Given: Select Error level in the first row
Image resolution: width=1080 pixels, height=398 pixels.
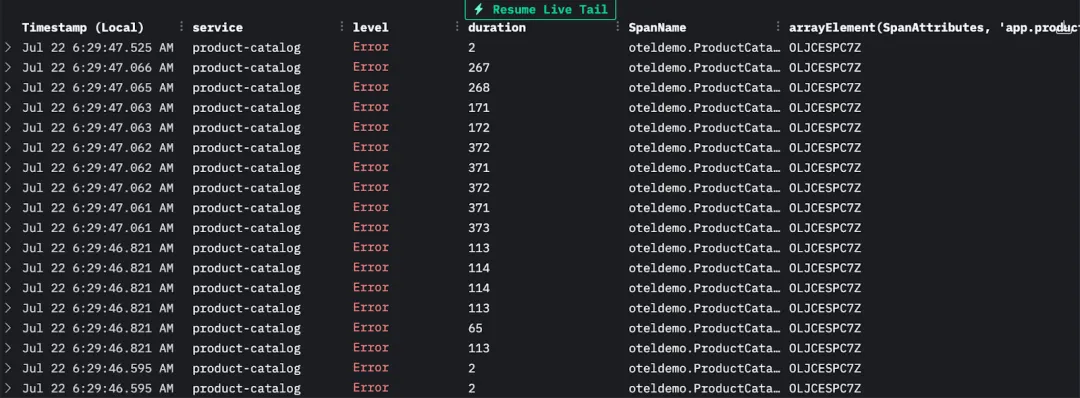Looking at the screenshot, I should coord(371,48).
